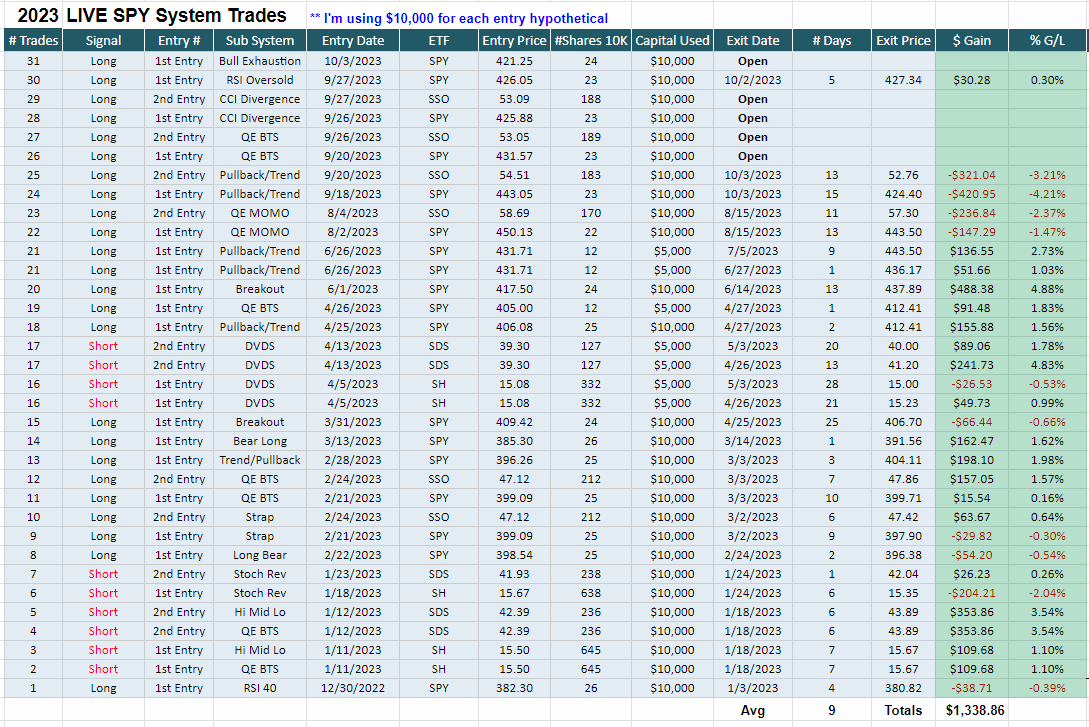Select the '$ Gain' column header
The width and height of the screenshot is (1089, 727).
[x=972, y=41]
